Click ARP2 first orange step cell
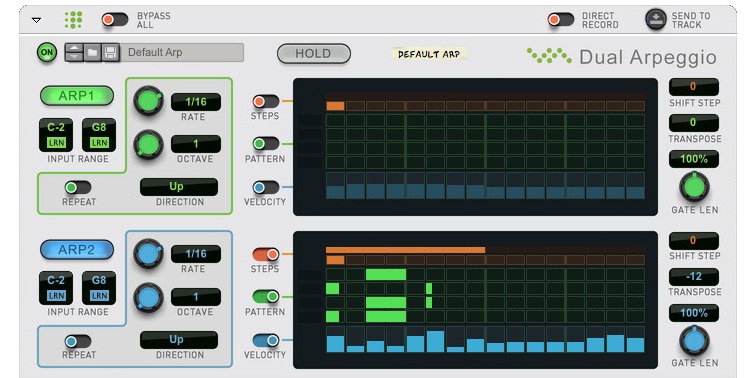Image resolution: width=756 pixels, height=378 pixels. (x=335, y=260)
